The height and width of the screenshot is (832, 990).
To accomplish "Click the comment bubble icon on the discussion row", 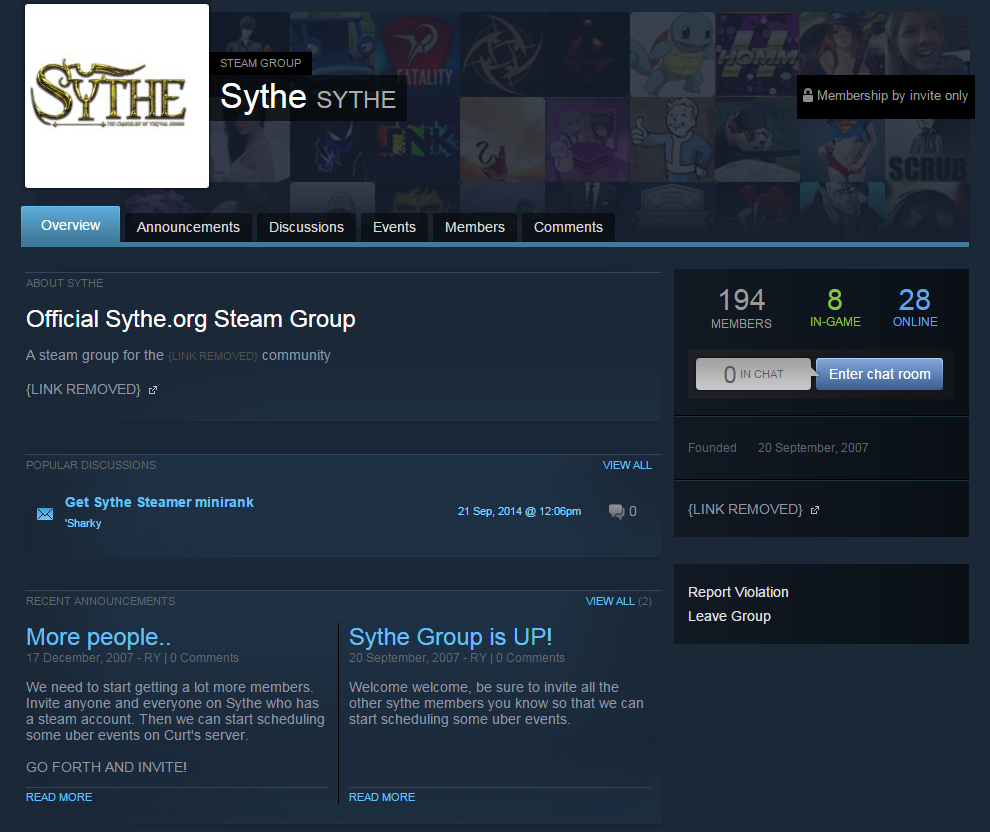I will click(616, 511).
